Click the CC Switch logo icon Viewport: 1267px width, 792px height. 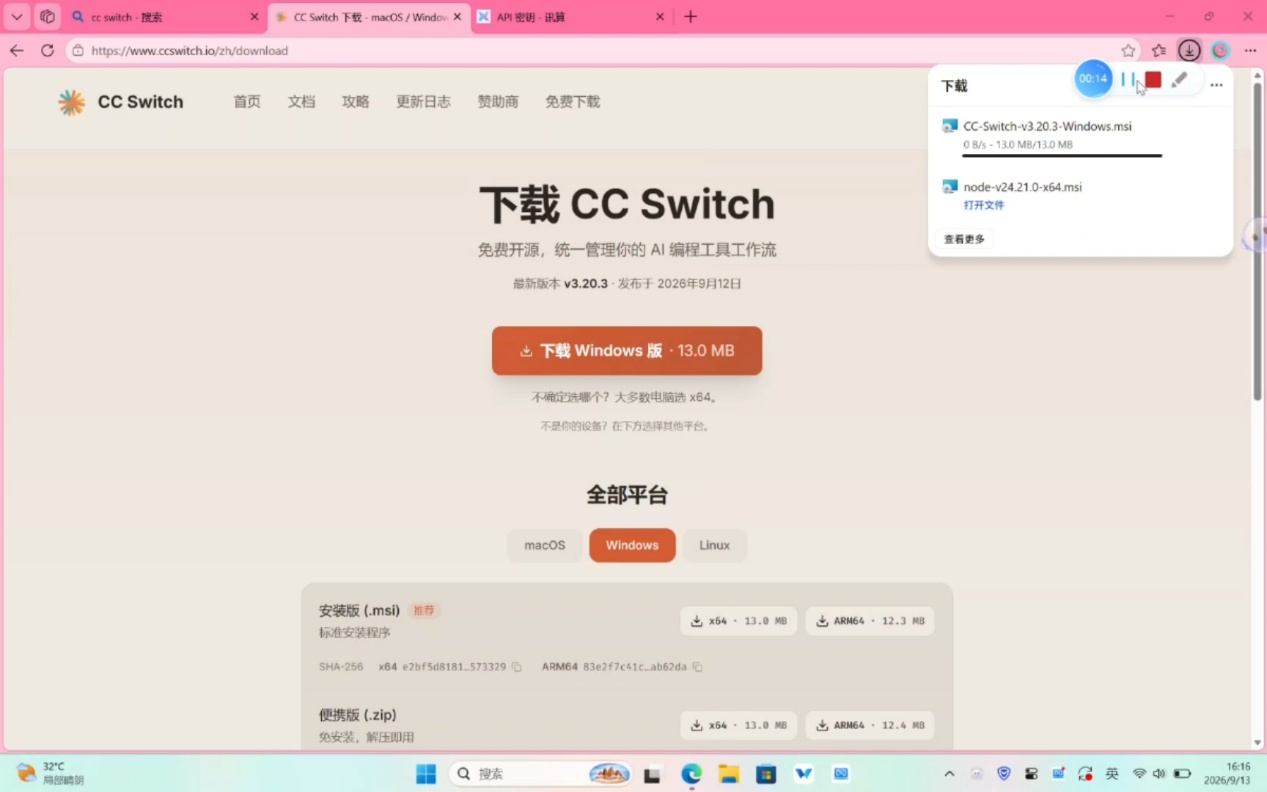coord(71,102)
